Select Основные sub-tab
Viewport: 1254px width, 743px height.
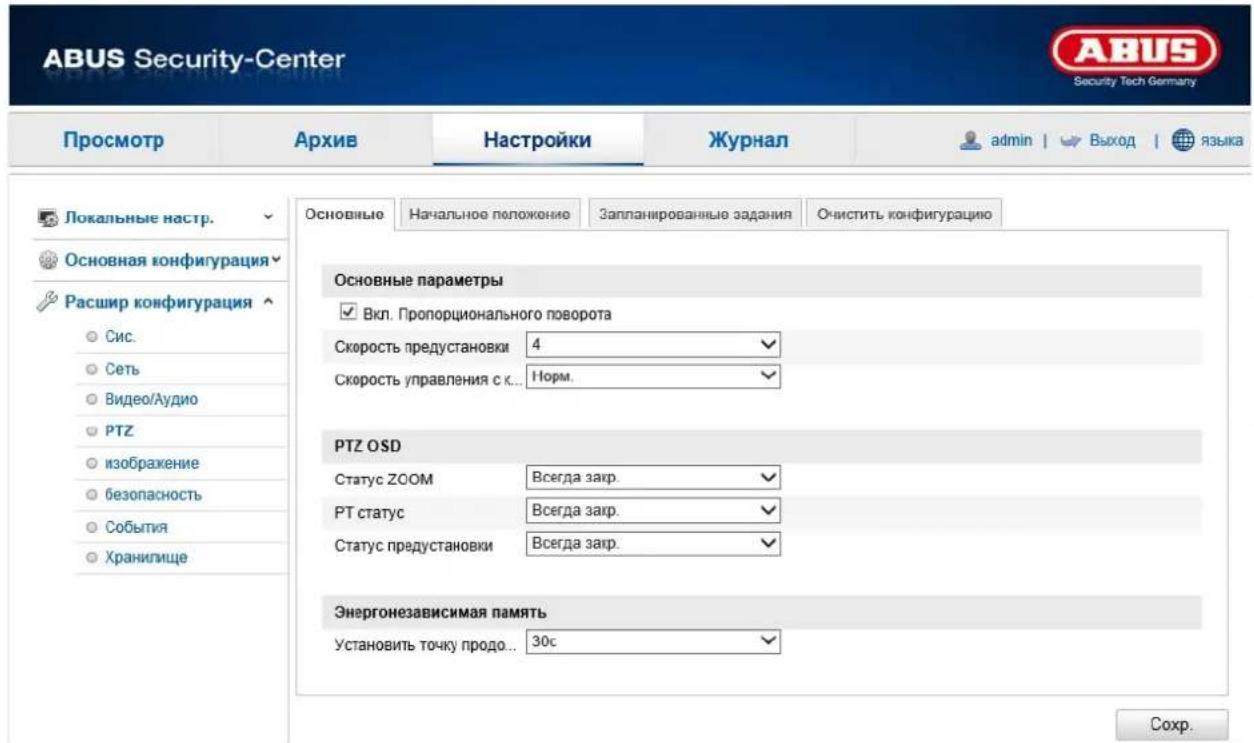click(x=344, y=214)
